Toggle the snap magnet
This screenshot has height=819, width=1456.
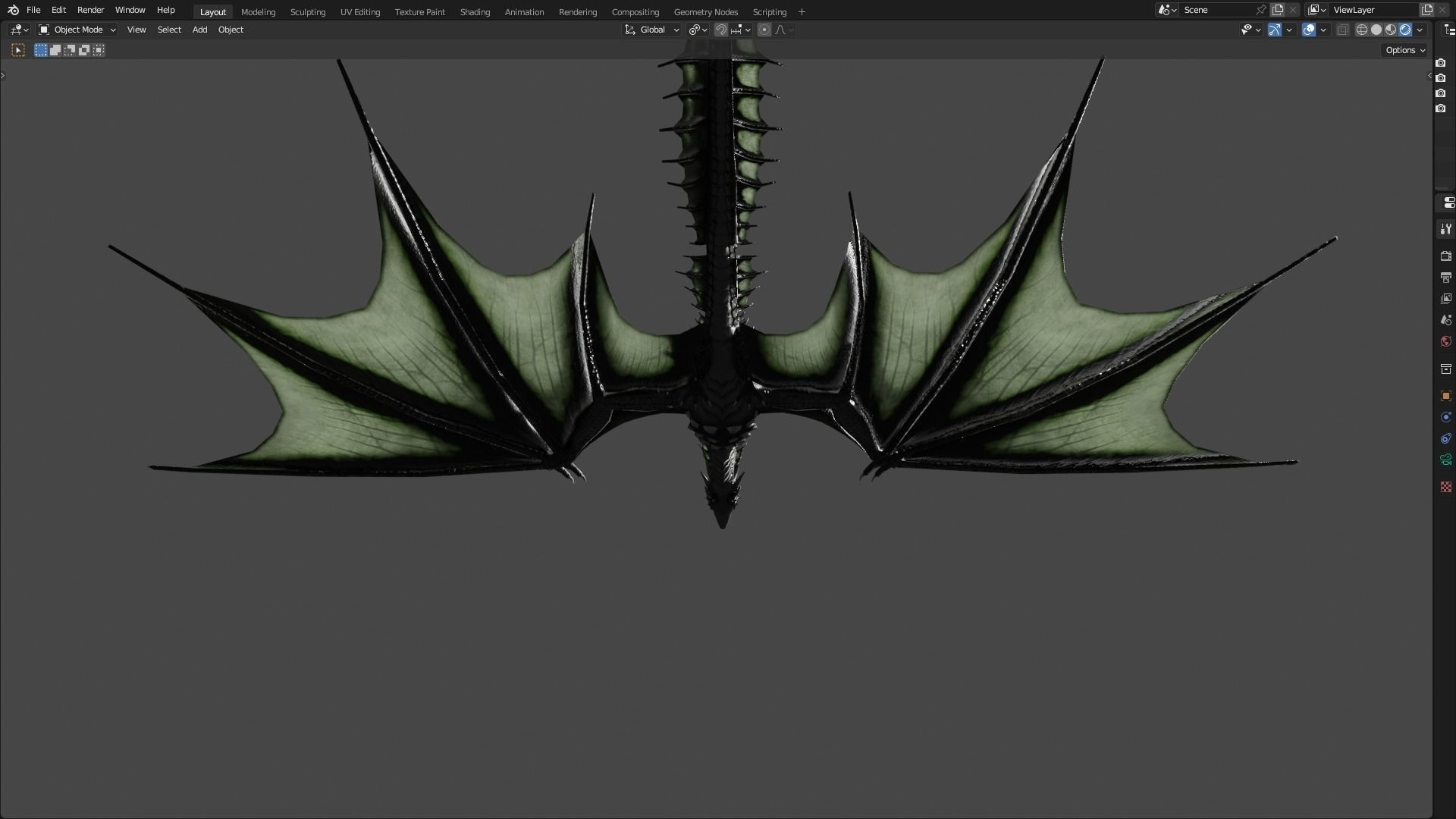(721, 30)
